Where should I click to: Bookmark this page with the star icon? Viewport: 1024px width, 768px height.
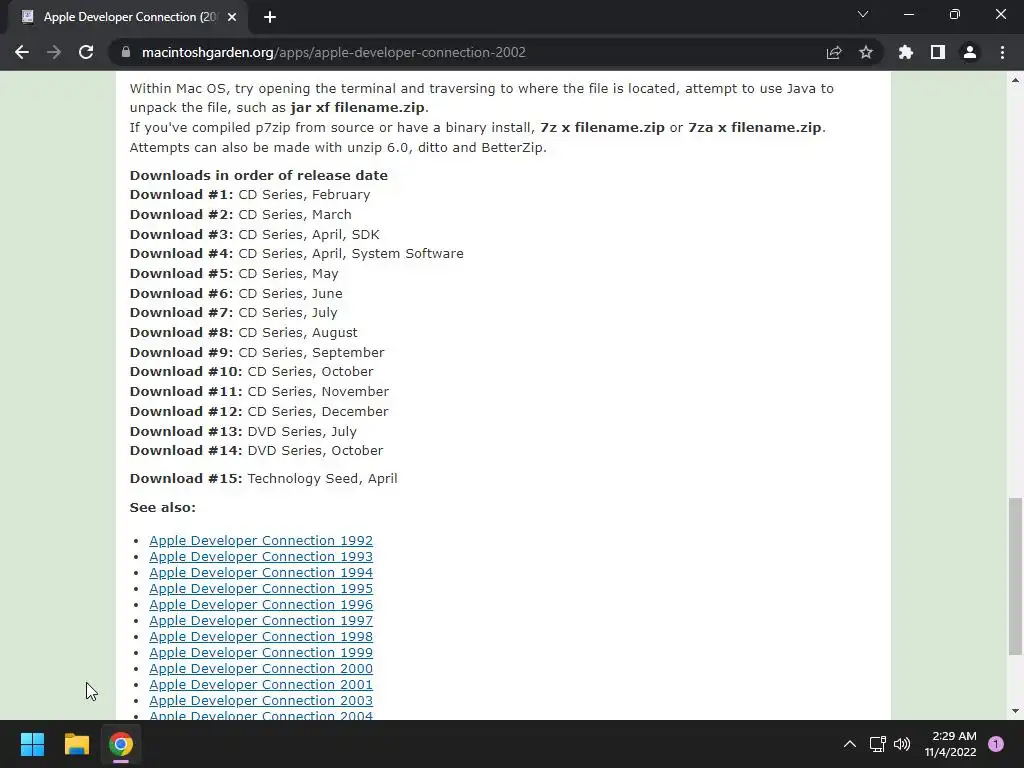tap(866, 52)
